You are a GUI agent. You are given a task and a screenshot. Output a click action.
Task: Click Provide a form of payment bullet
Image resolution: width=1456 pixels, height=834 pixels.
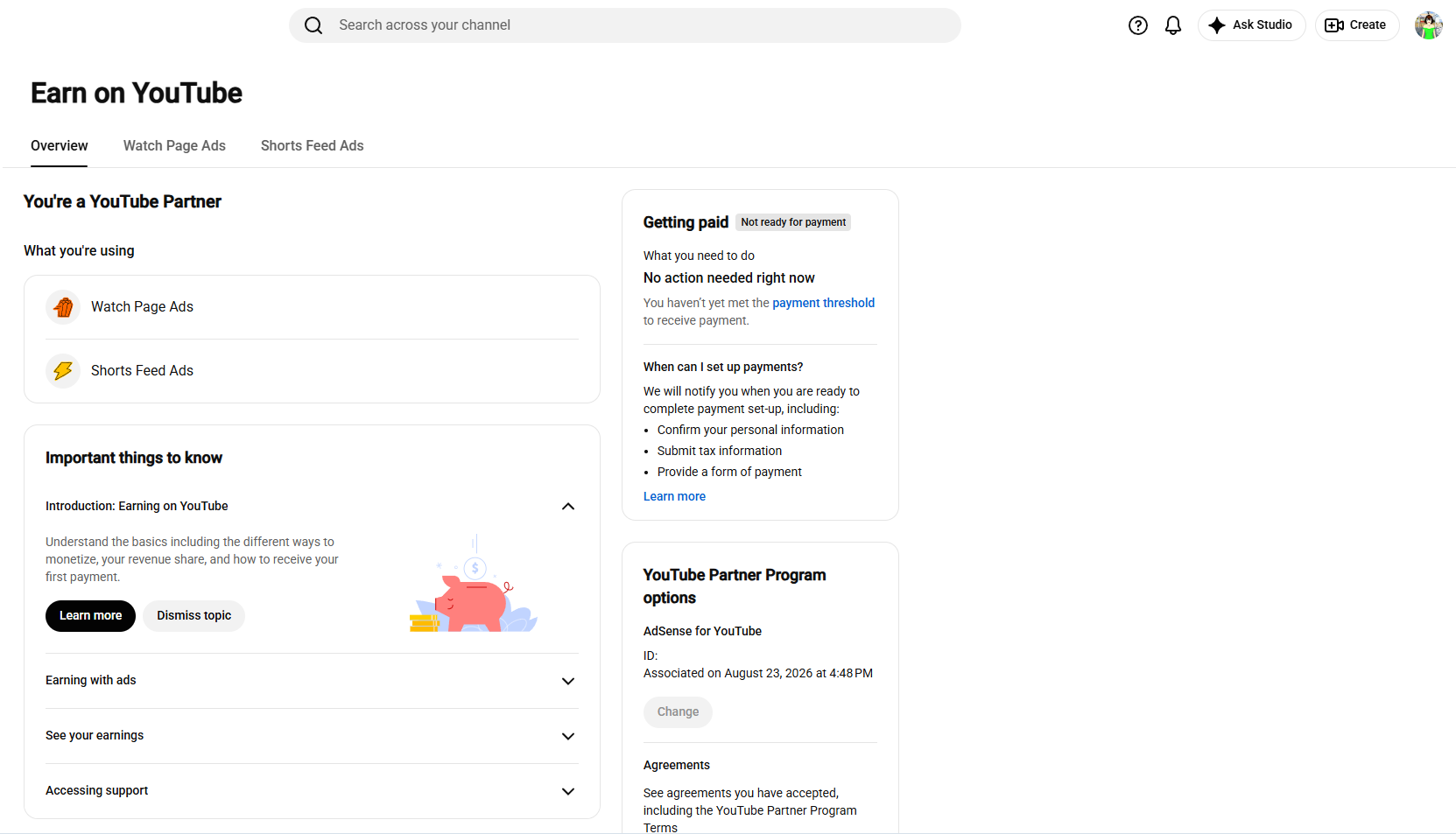click(x=729, y=472)
